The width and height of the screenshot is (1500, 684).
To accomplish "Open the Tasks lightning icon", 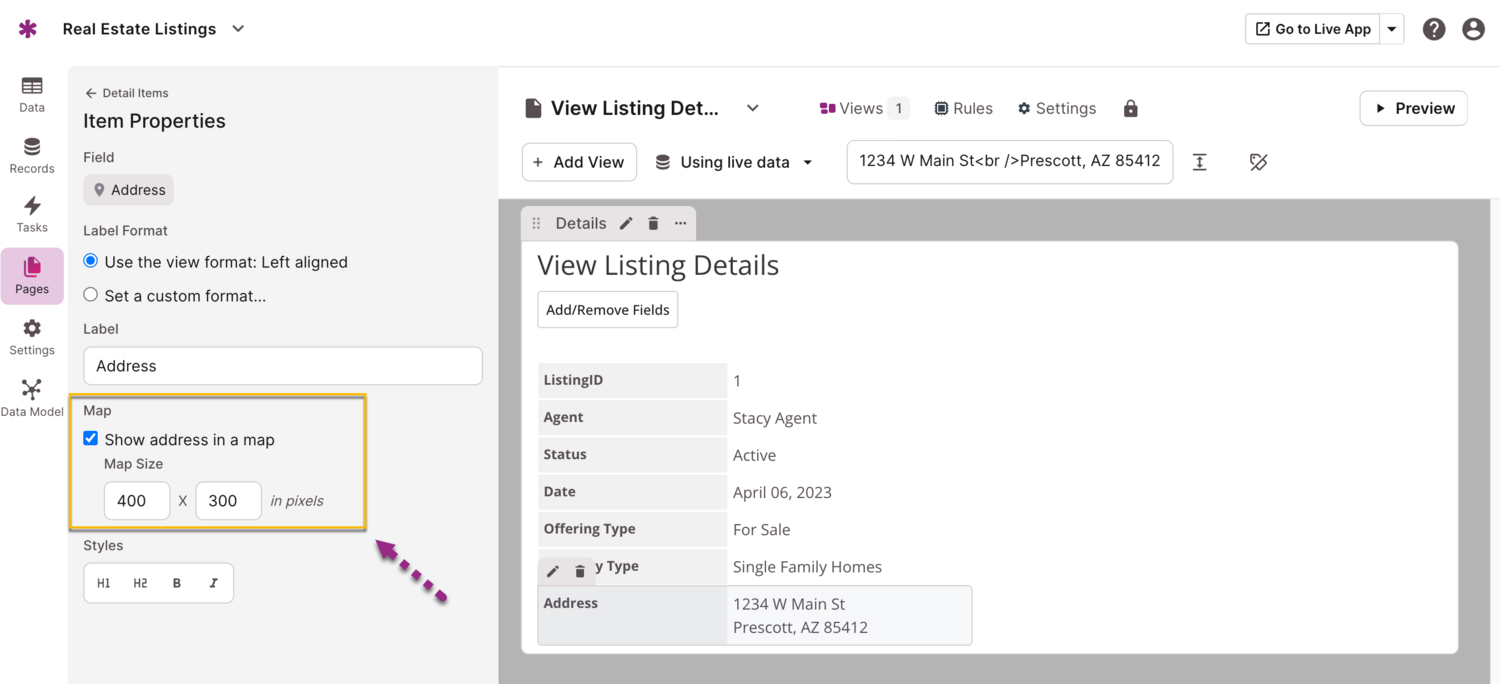I will [32, 214].
